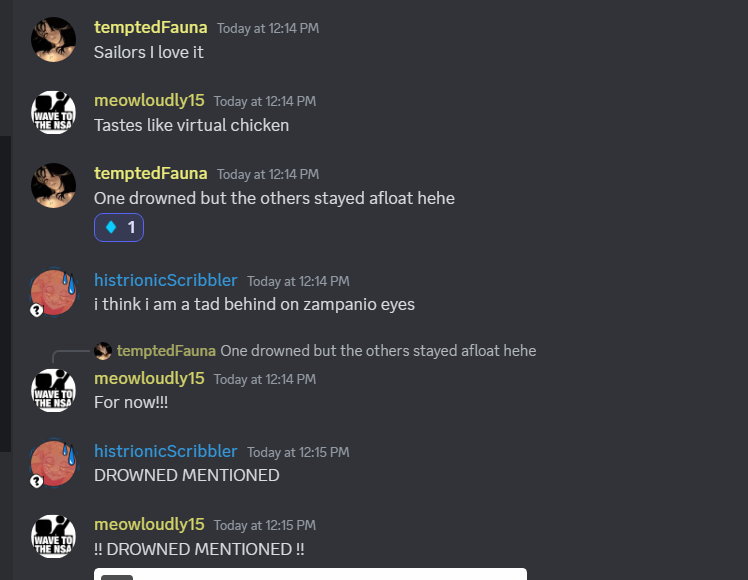Click the message text "Sailors I love it"
The image size is (748, 580).
tap(149, 52)
